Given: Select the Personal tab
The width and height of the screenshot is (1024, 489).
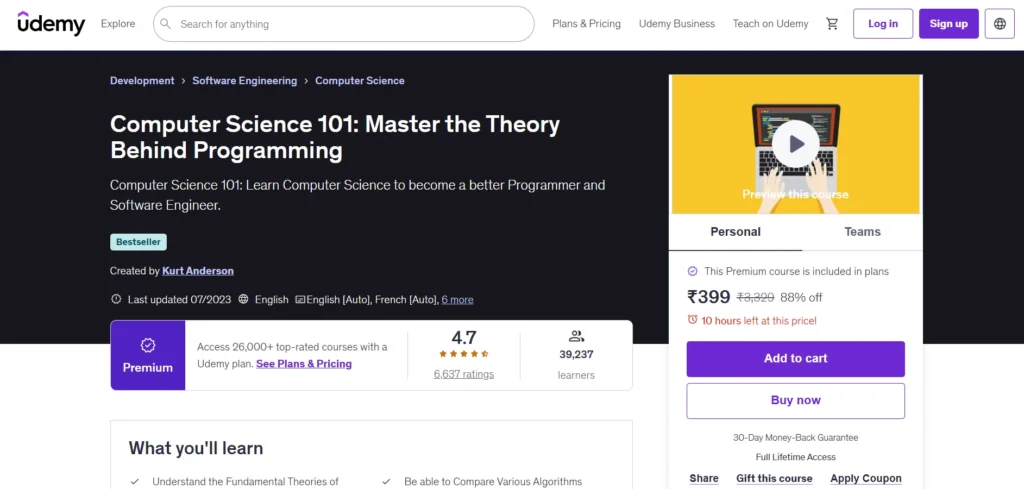Looking at the screenshot, I should 735,232.
